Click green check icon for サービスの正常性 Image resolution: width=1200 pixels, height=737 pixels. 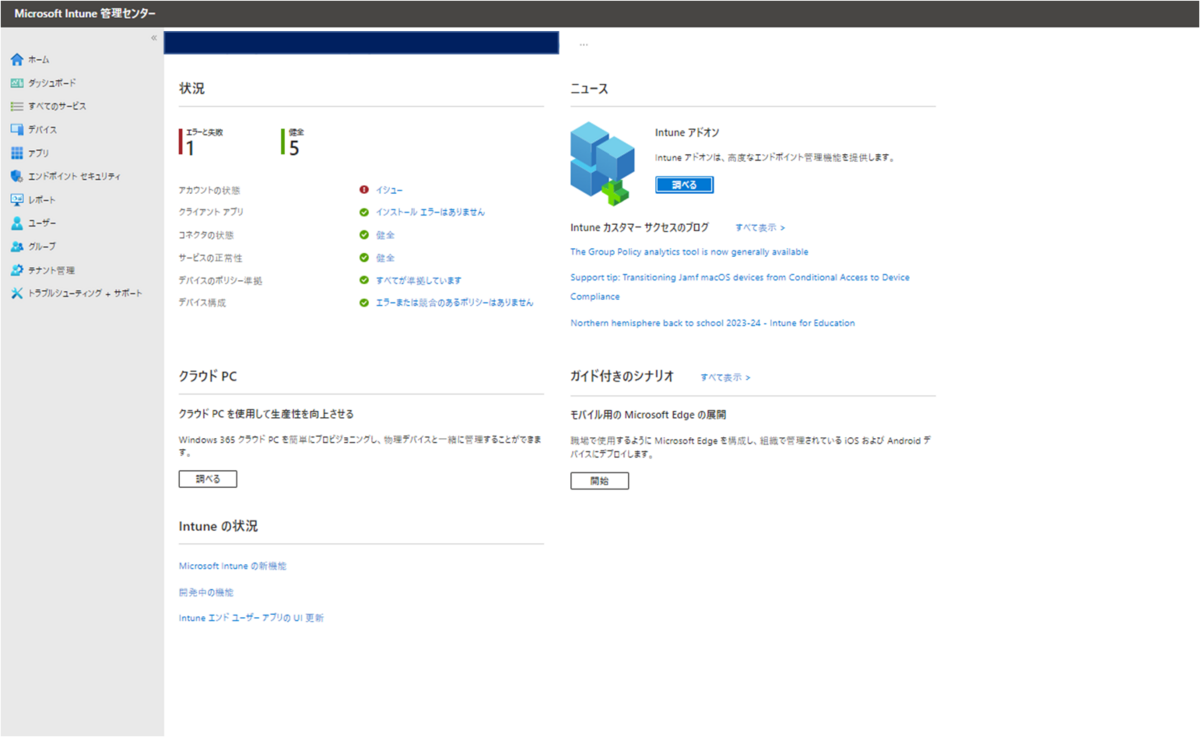pos(364,258)
